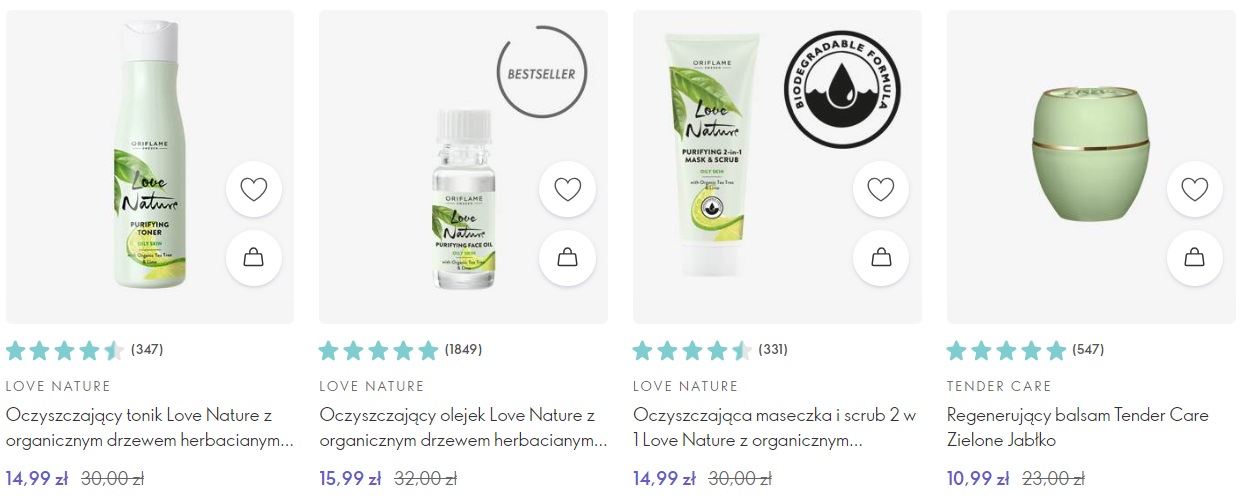Heart the 2-in-1 mask and scrub
1246x502 pixels.
pyautogui.click(x=881, y=190)
